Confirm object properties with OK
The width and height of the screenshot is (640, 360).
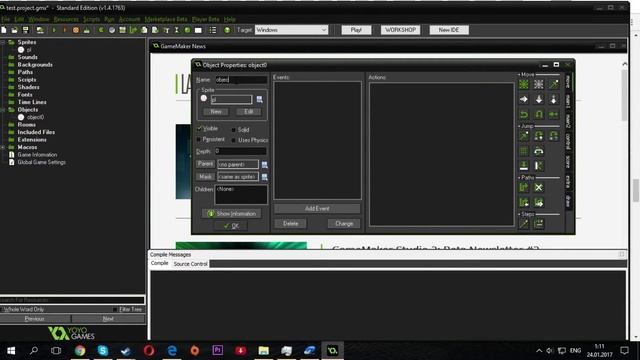tap(231, 226)
